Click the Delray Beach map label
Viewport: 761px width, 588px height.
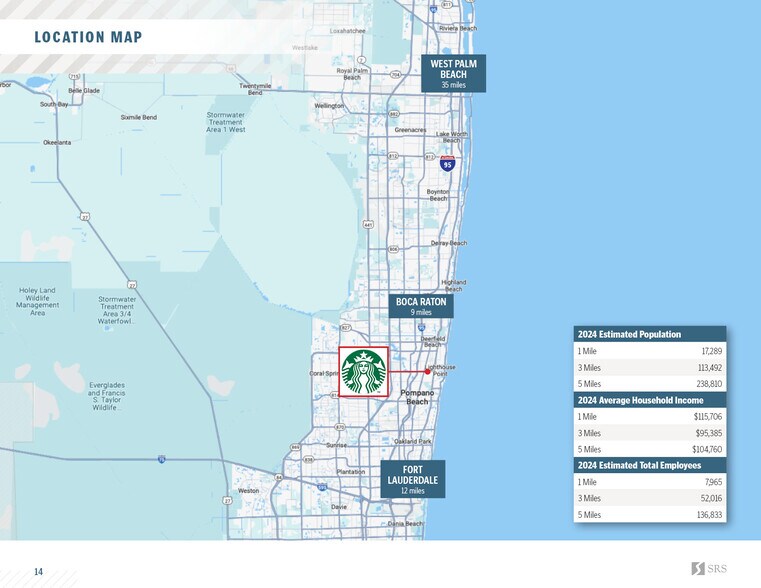click(x=449, y=243)
